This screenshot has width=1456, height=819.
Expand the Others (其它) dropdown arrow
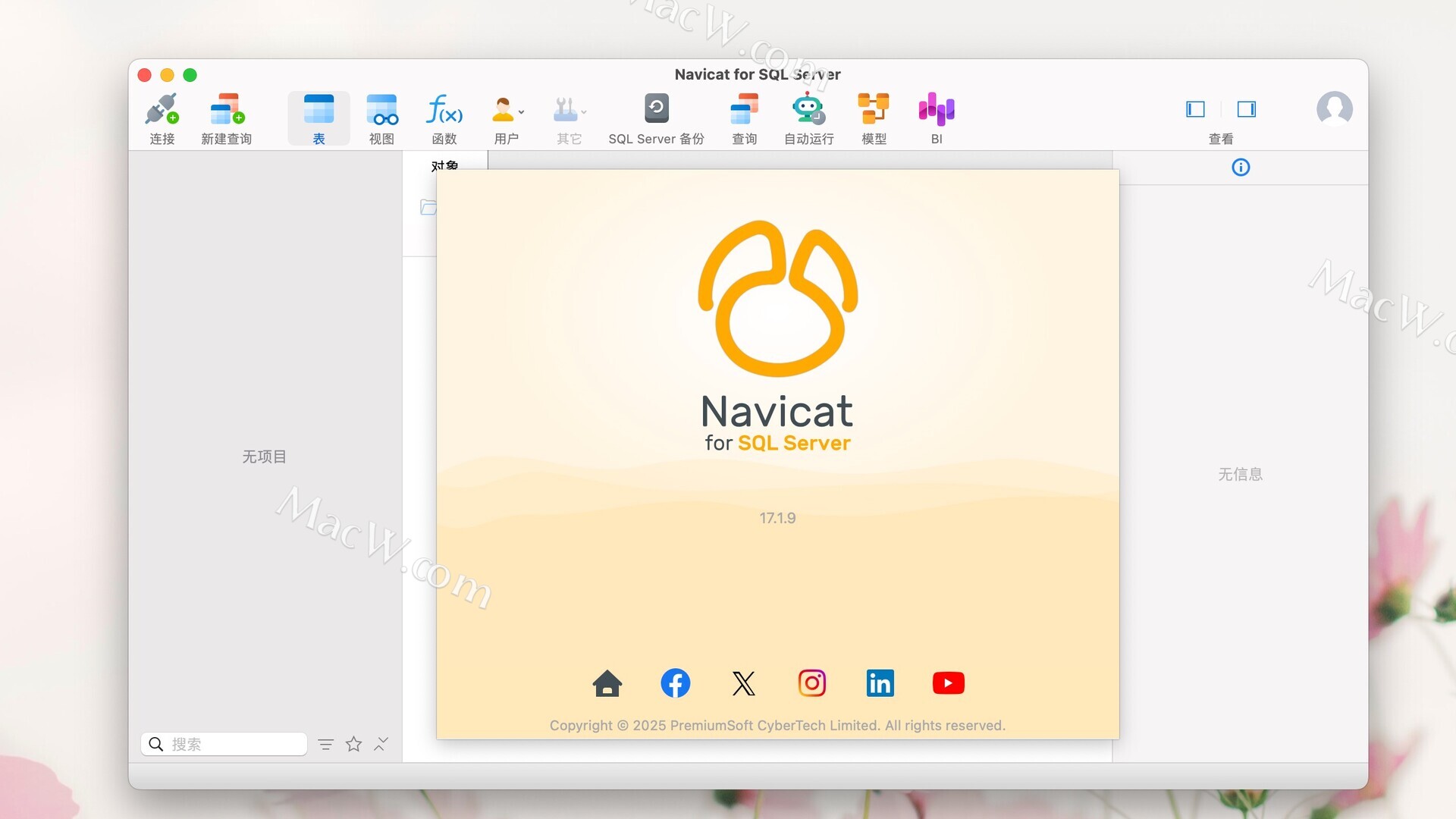click(584, 112)
